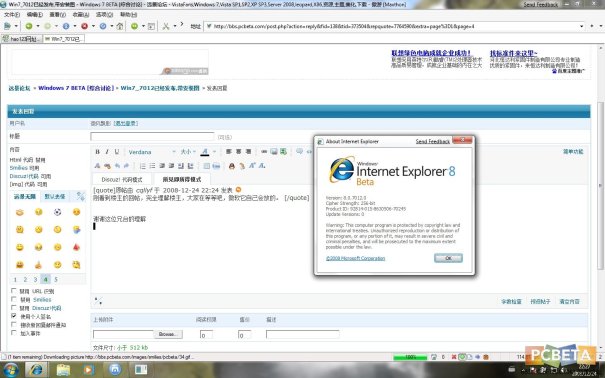Image resolution: width=605 pixels, height=378 pixels.
Task: Toggle underline in the editor toolbar
Action: click(x=117, y=152)
